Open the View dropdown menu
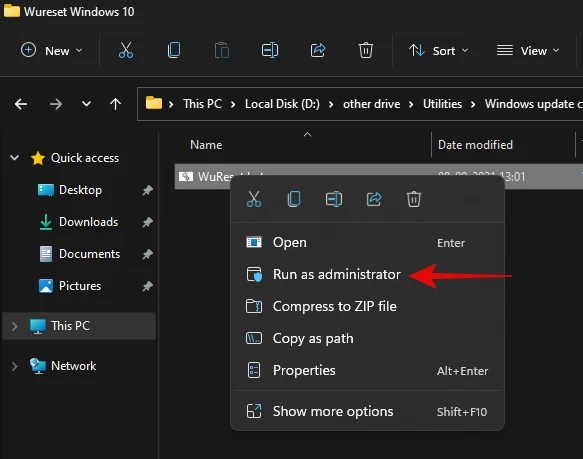Screen dimensions: 583x459 pyautogui.click(x=528, y=51)
